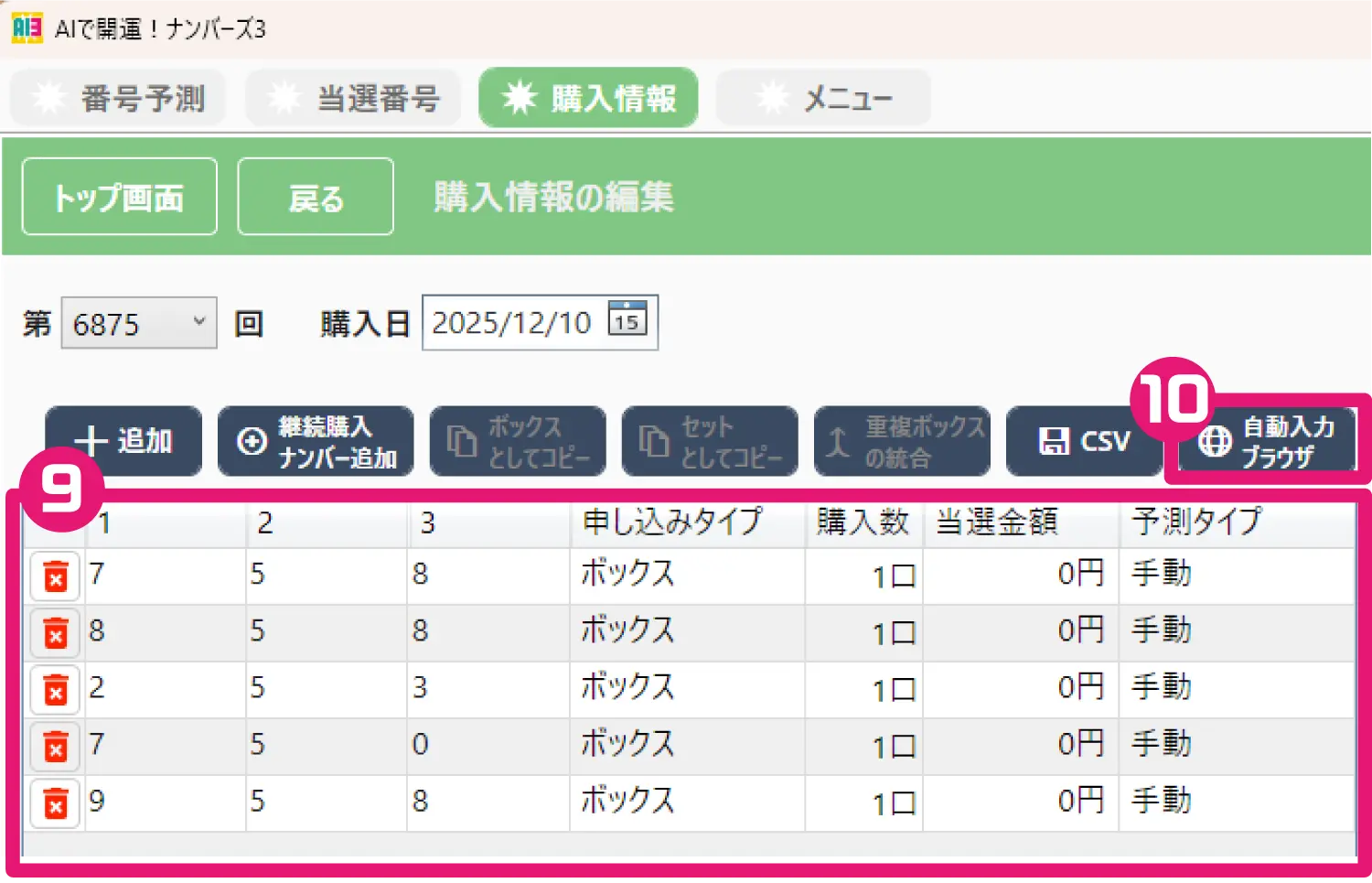Open the 当選番号 tab
Image resolution: width=1372 pixels, height=883 pixels.
(x=353, y=97)
